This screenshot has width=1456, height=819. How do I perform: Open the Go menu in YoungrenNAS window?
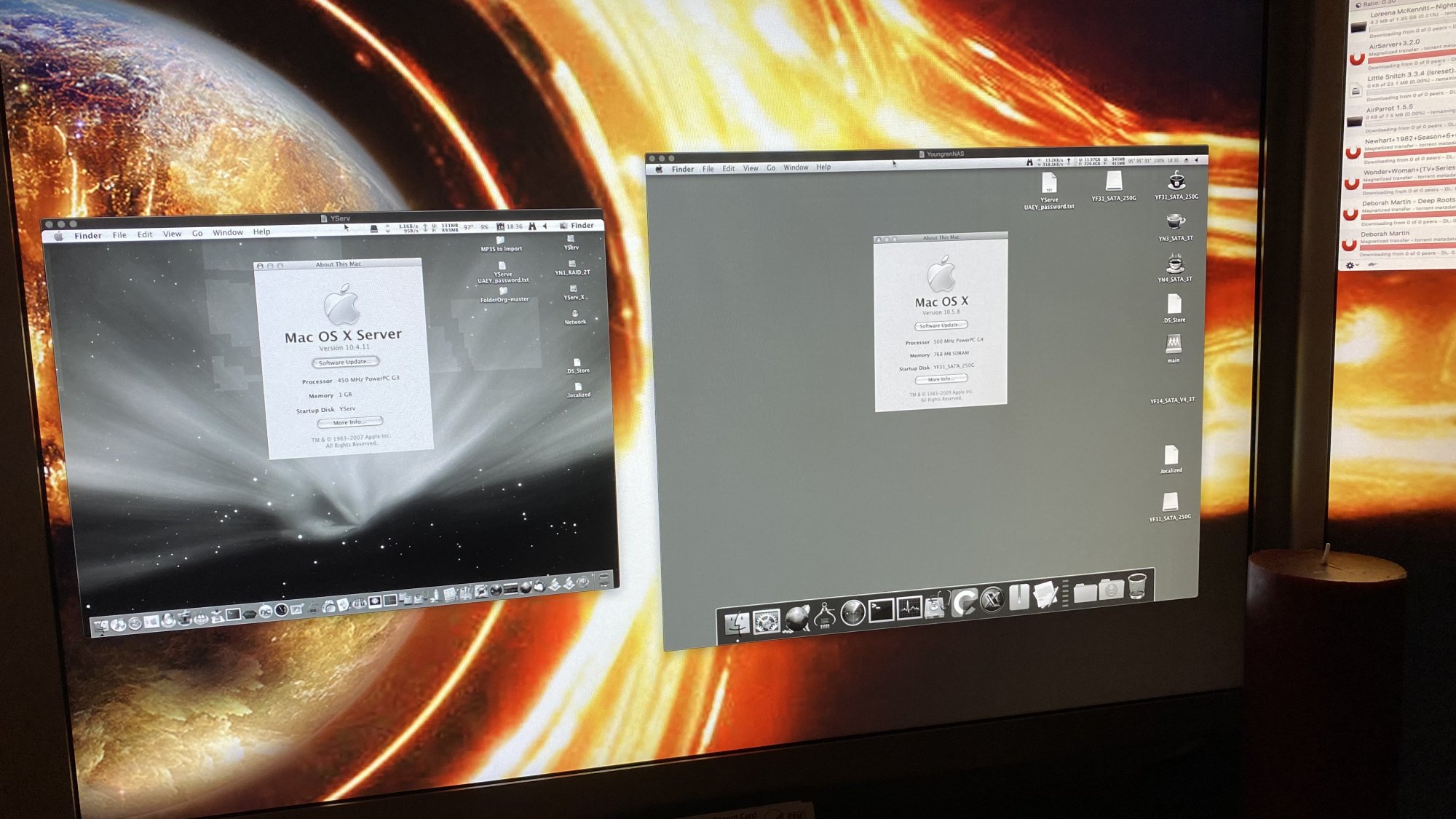point(771,168)
